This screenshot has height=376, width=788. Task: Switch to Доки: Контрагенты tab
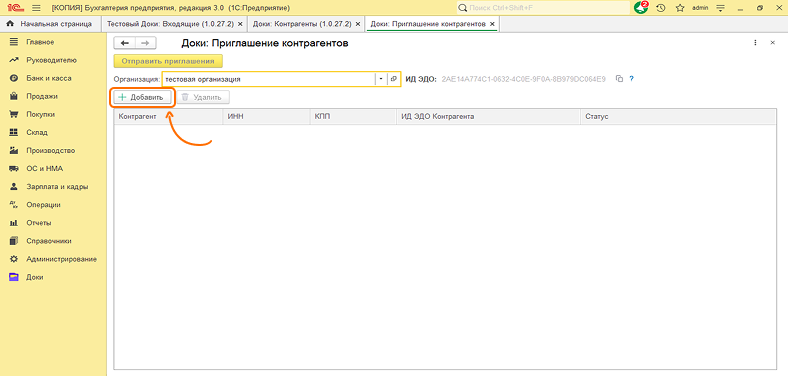[303, 24]
